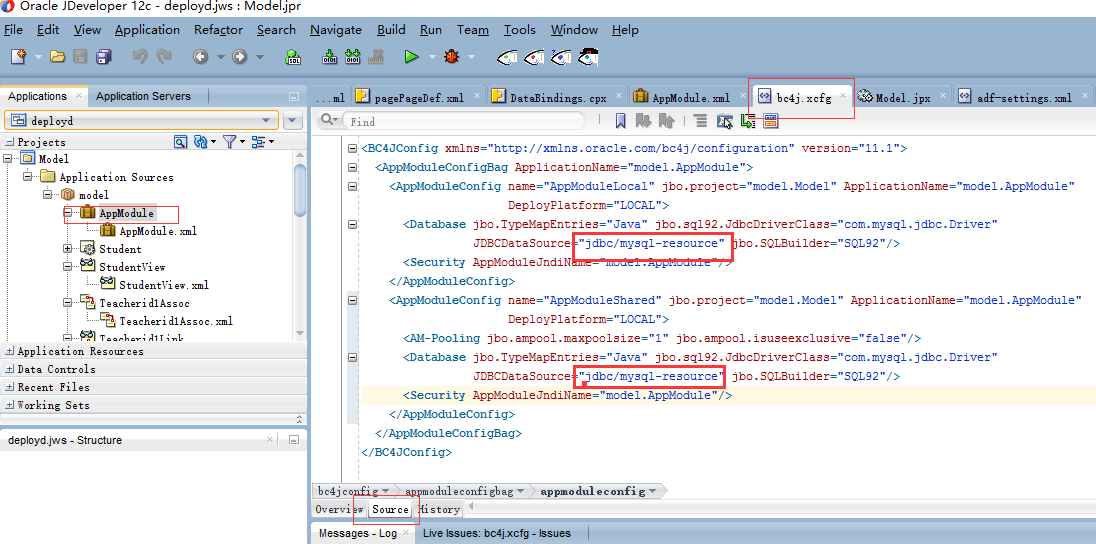Expand the Working Sets section
The image size is (1096, 544).
click(x=9, y=405)
